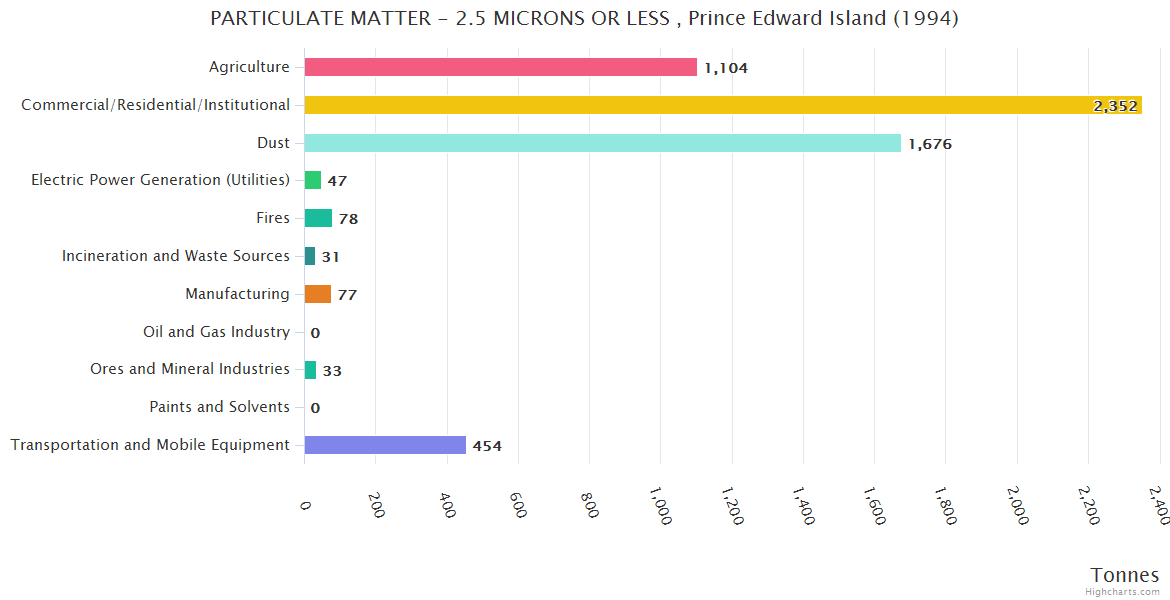The image size is (1170, 600).
Task: Click the chart title text
Action: pyautogui.click(x=584, y=19)
